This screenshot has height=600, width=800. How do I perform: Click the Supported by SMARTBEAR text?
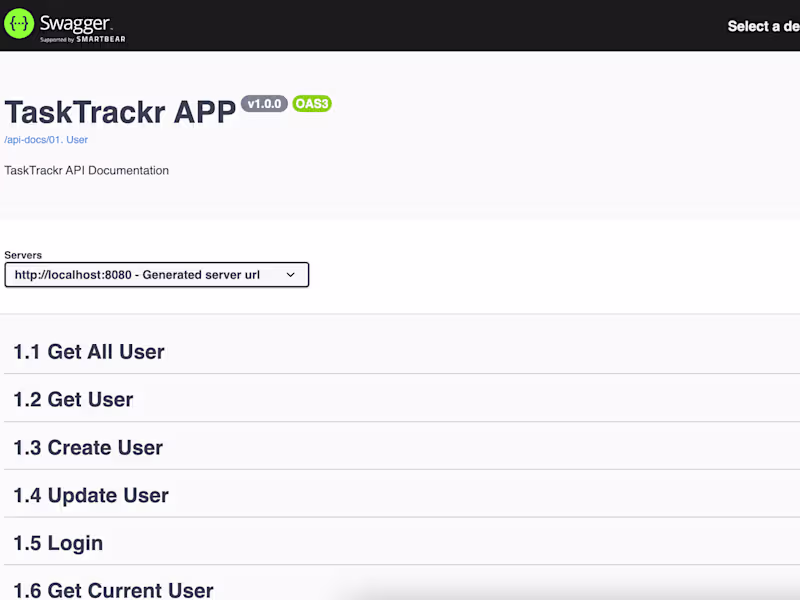click(x=83, y=39)
